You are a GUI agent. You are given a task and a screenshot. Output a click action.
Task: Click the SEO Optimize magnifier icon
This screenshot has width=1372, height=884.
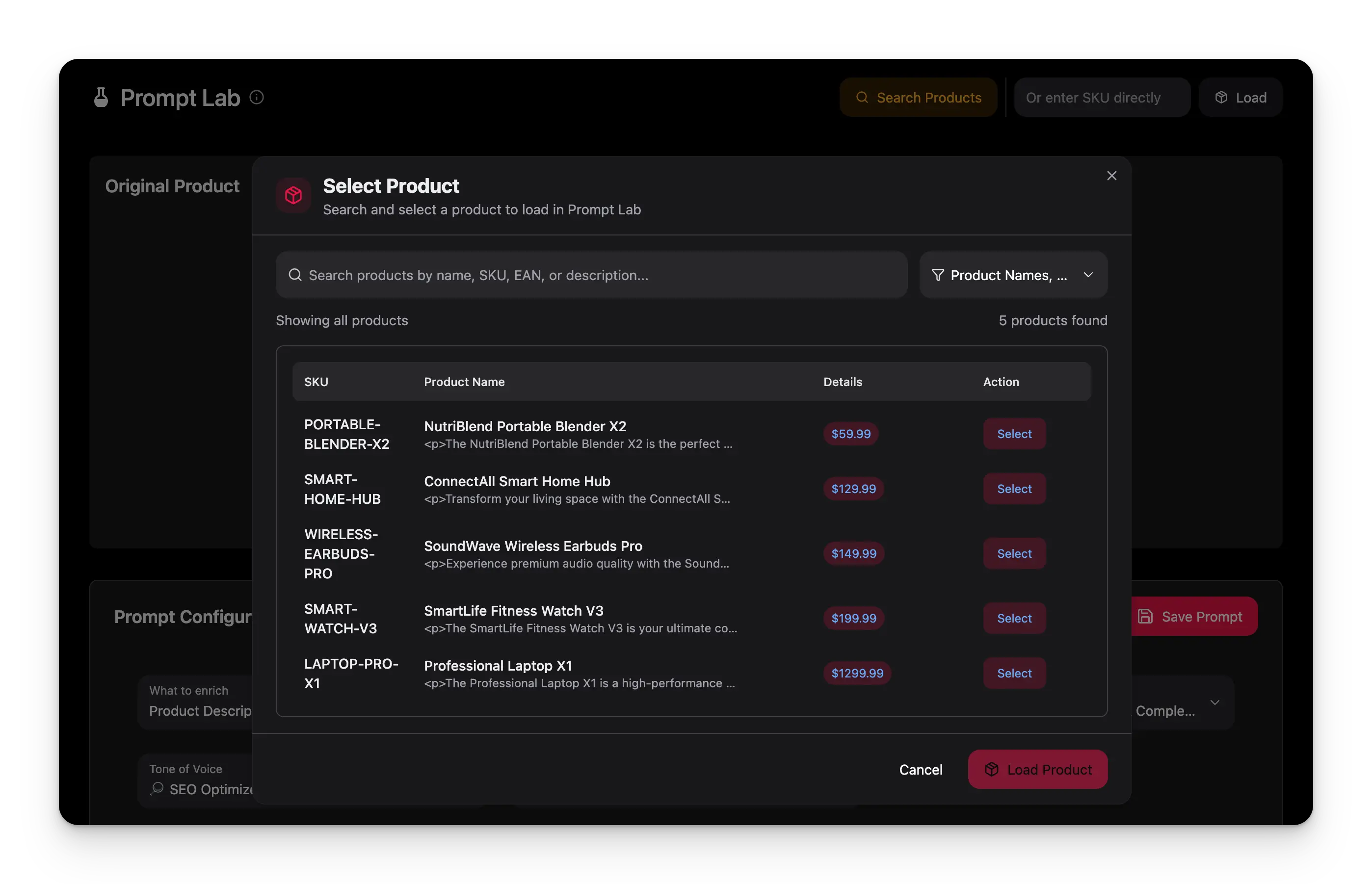pos(156,789)
